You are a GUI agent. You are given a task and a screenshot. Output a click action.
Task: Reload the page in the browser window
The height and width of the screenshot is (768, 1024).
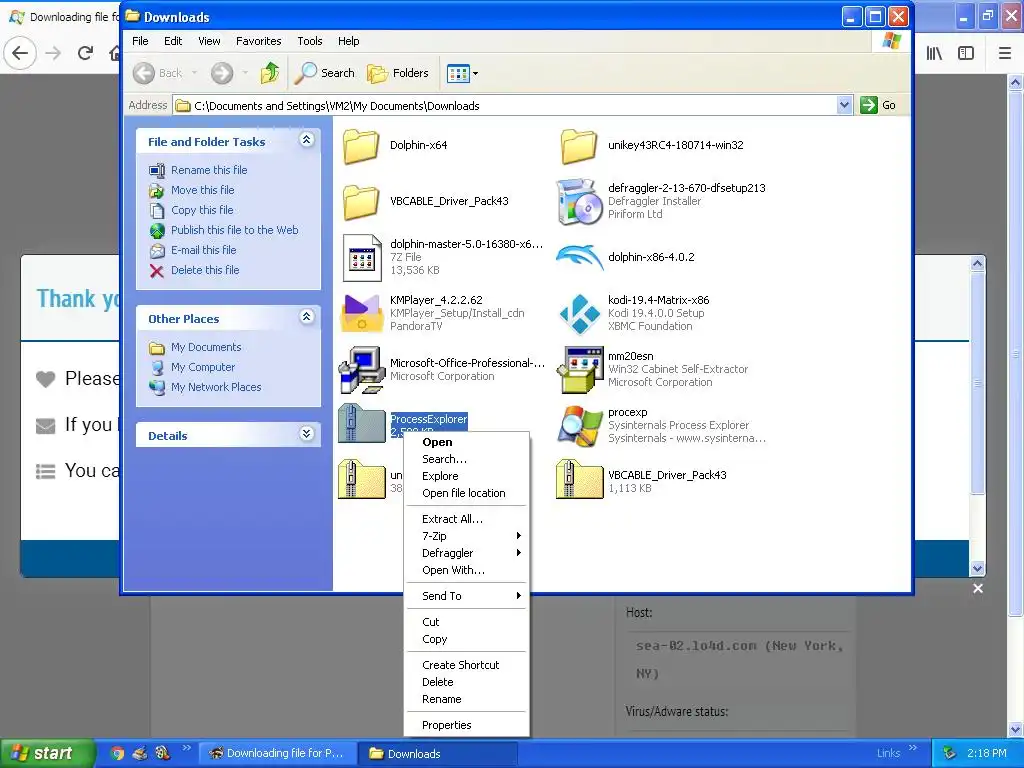85,53
